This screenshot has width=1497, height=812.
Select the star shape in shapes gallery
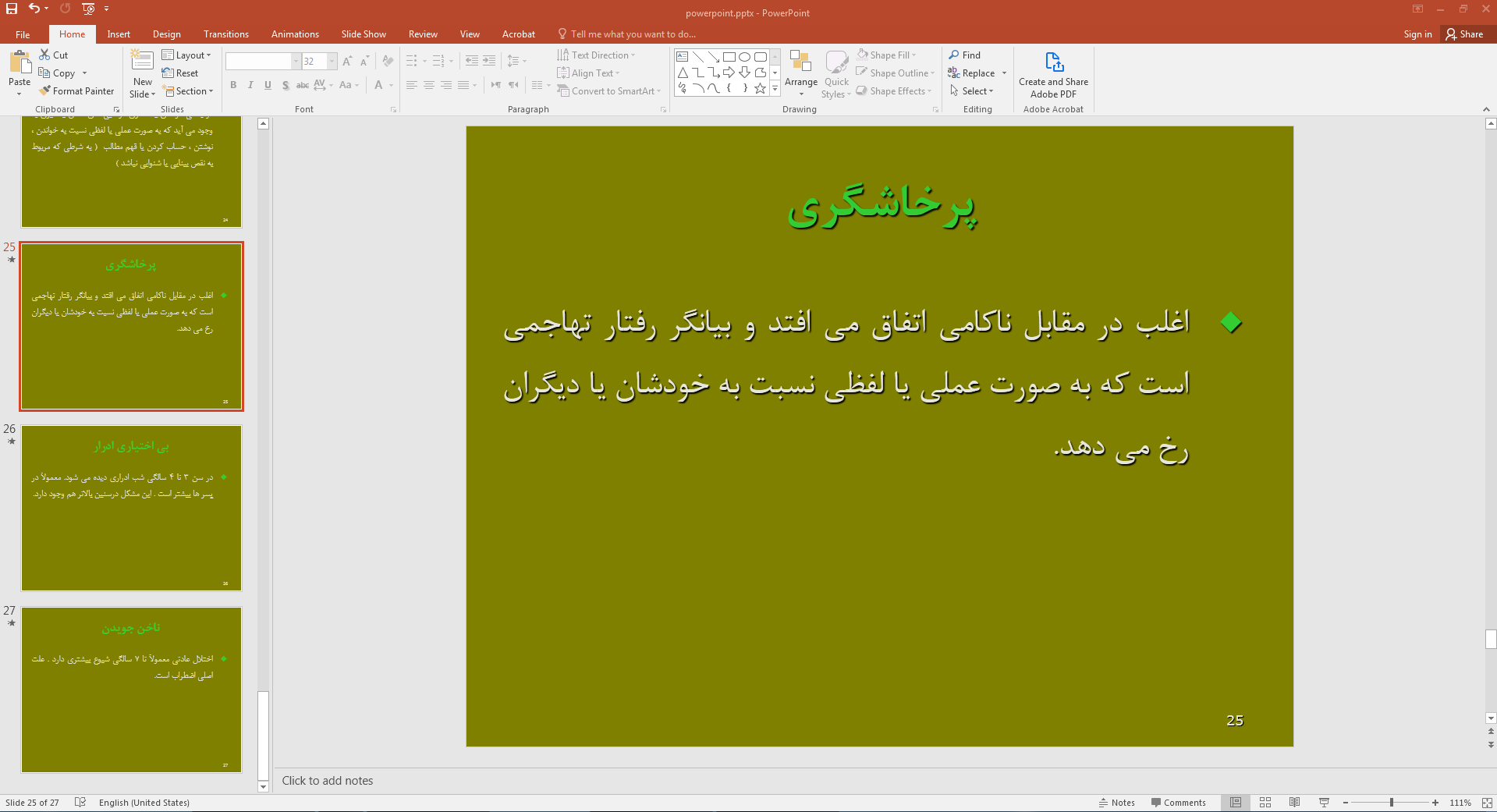[x=760, y=88]
